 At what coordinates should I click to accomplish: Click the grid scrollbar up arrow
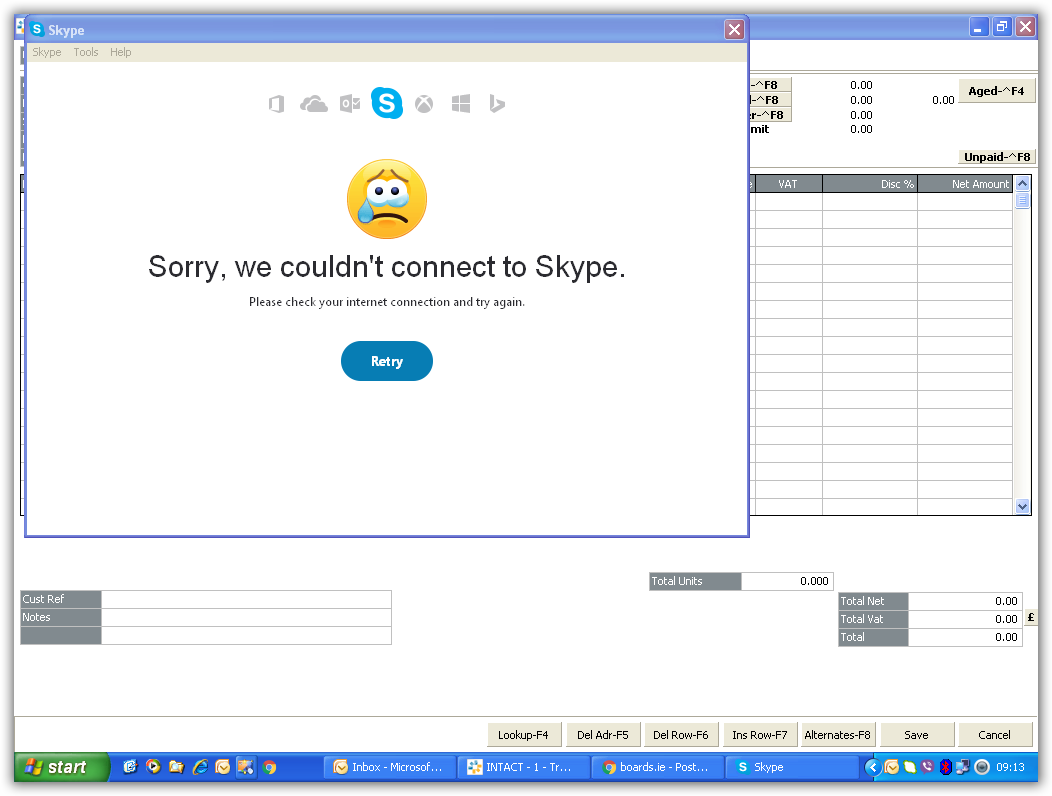coord(1022,183)
